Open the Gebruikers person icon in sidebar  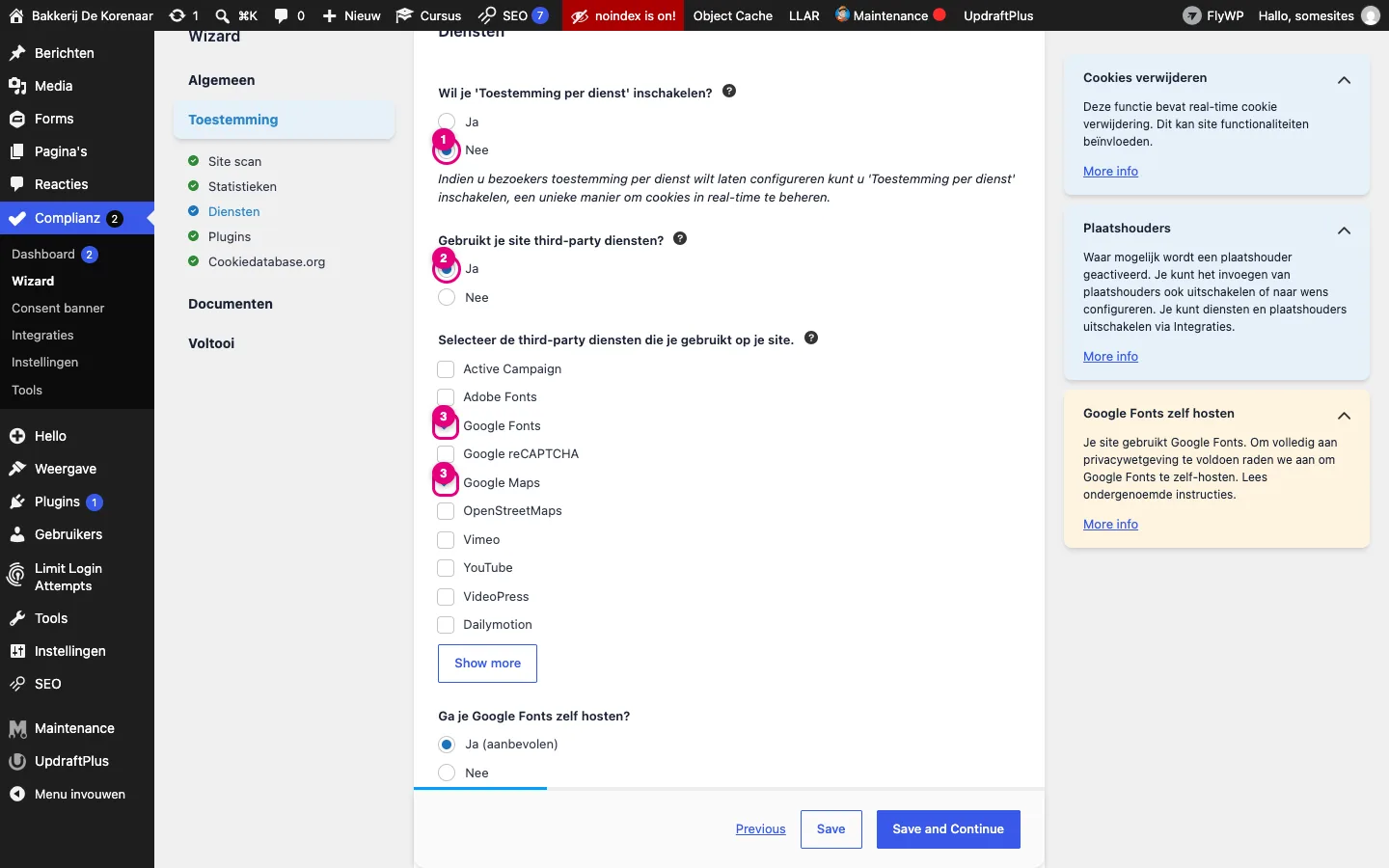click(x=17, y=534)
